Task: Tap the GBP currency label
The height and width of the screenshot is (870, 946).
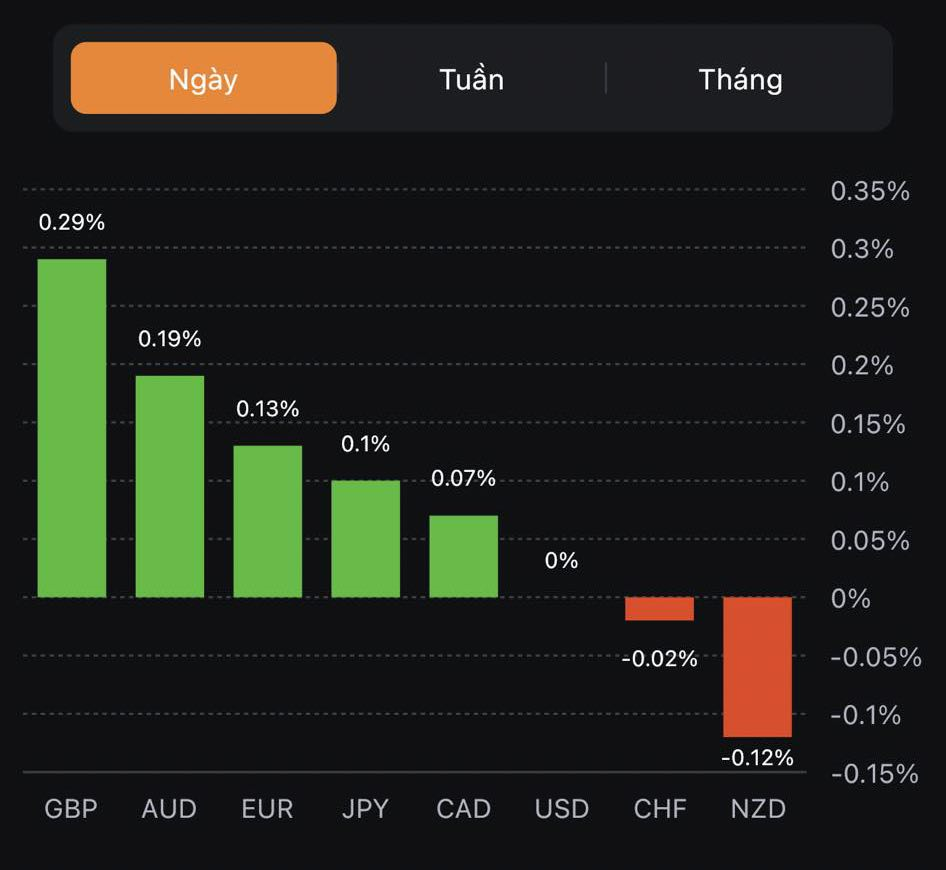Action: (x=72, y=809)
